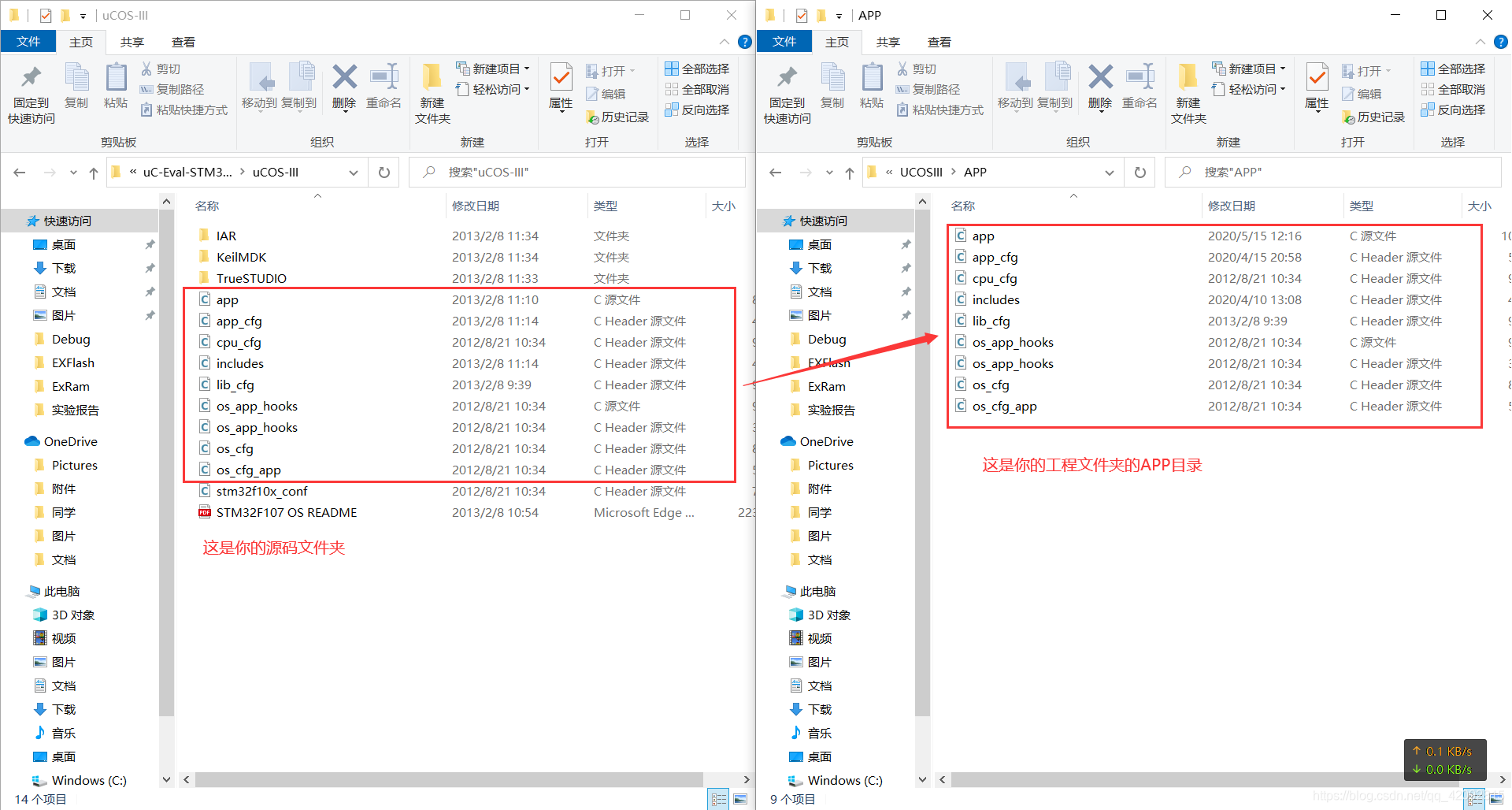Open the Open (打开) dropdown in APP window

point(1367,71)
